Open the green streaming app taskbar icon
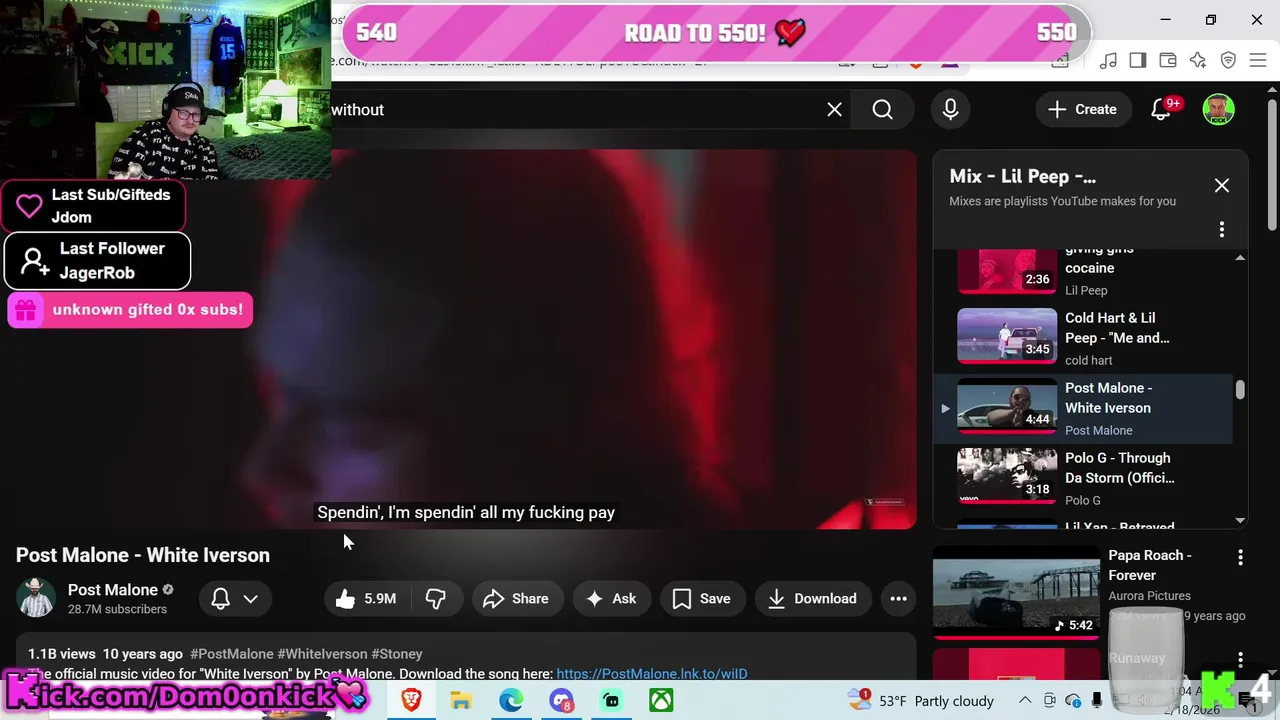 point(611,700)
